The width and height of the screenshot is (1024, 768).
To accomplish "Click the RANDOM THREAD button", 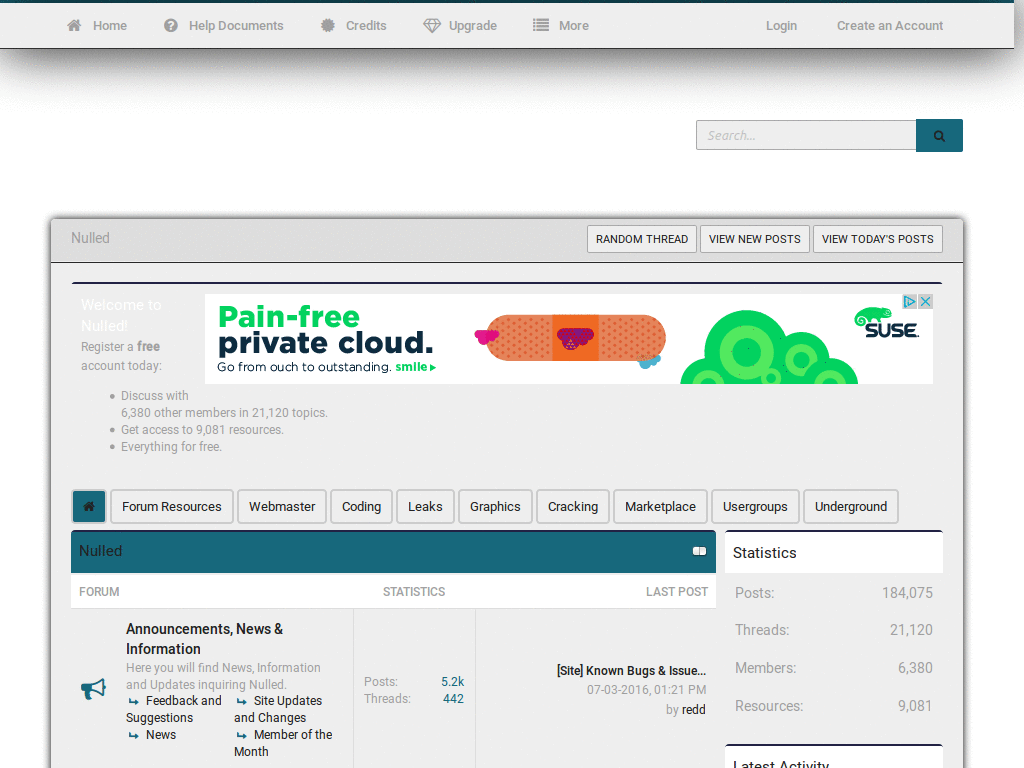I will click(641, 239).
